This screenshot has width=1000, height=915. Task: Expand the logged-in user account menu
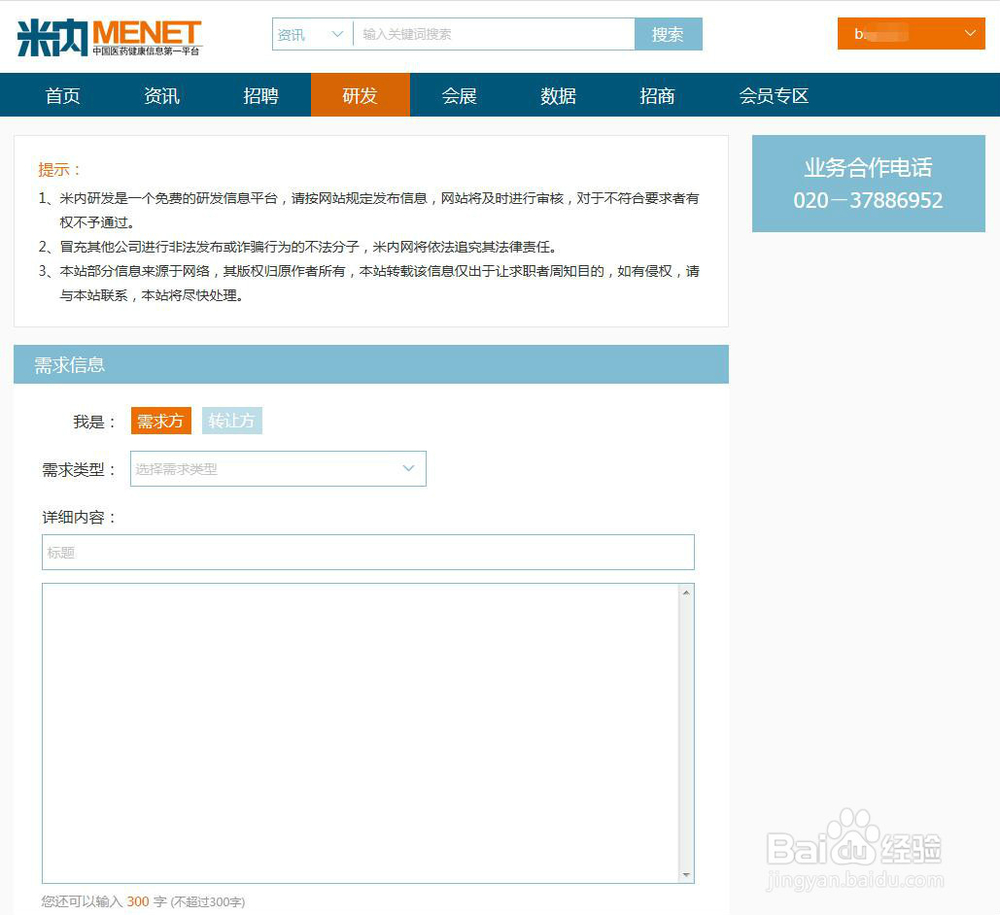pos(910,33)
